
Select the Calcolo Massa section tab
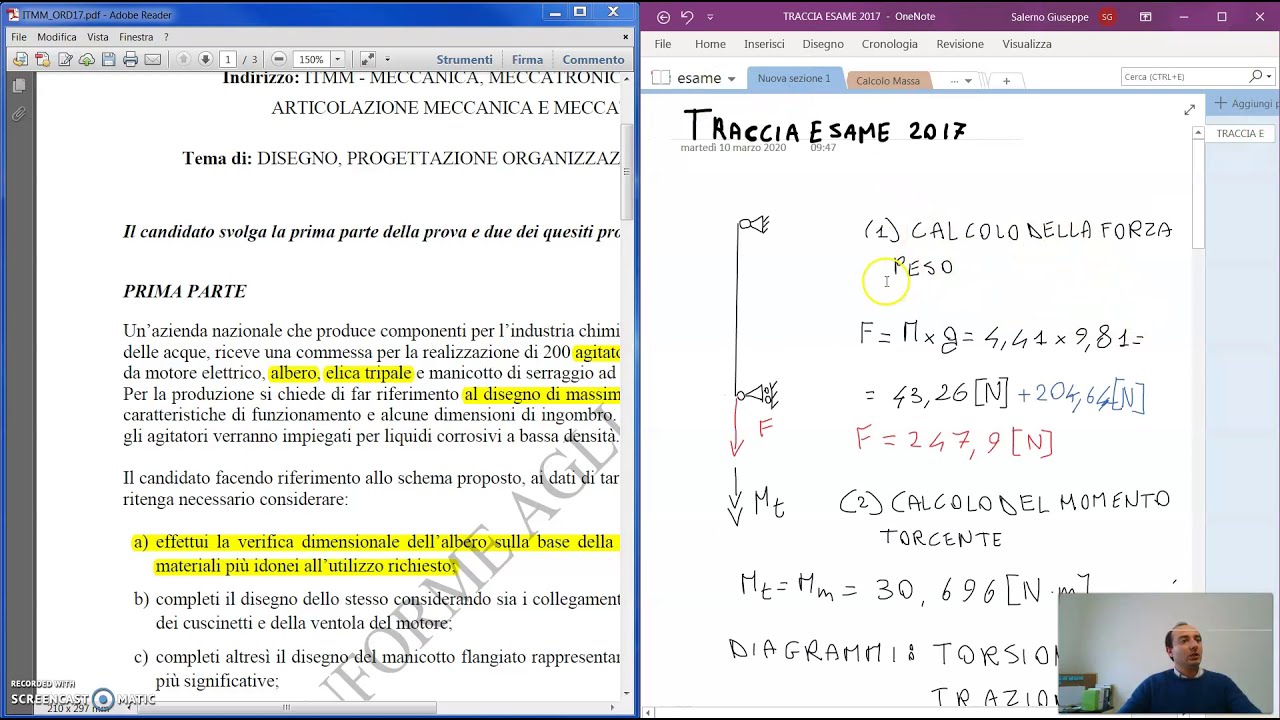tap(888, 80)
